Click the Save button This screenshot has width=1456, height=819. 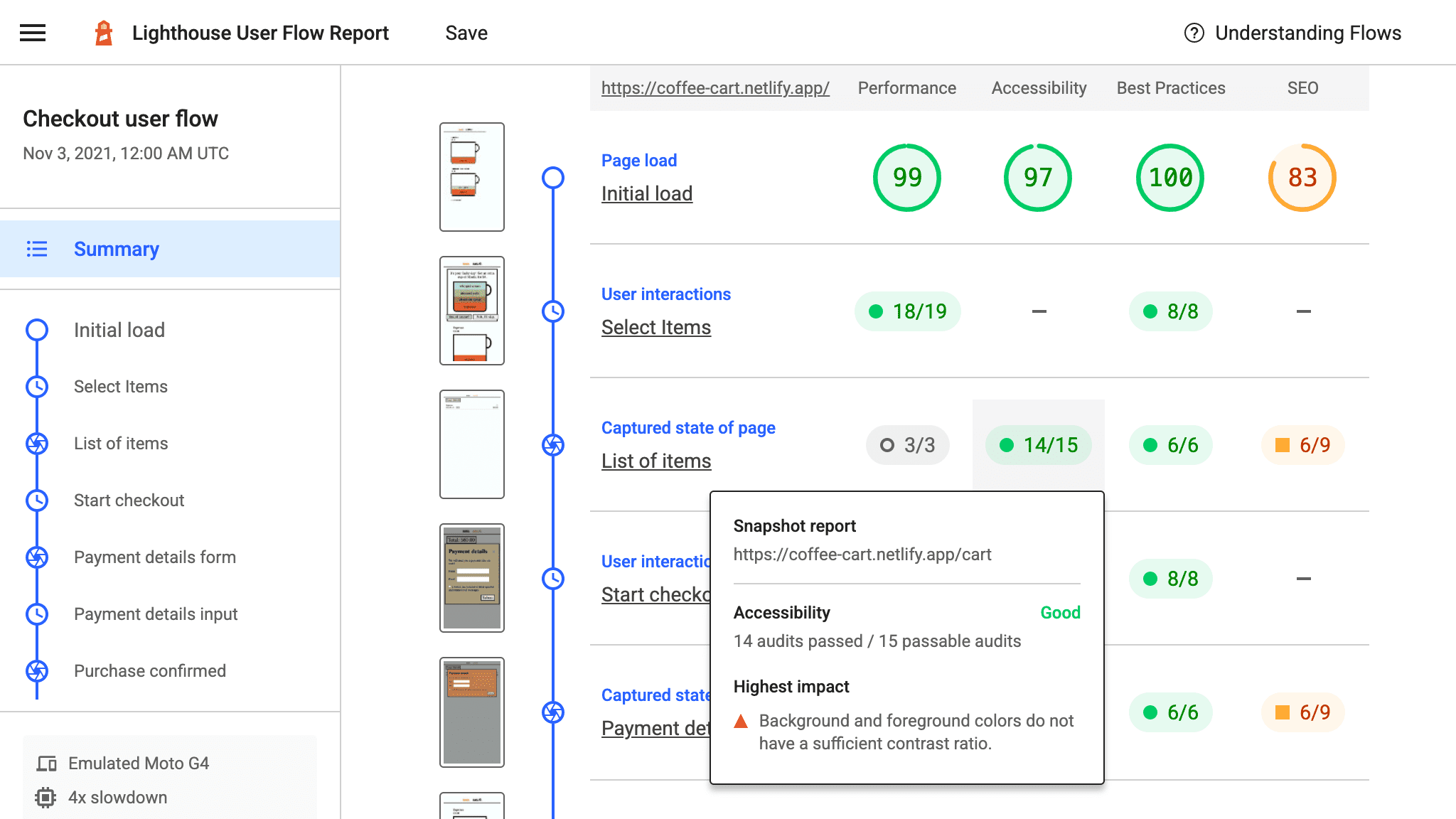point(466,32)
